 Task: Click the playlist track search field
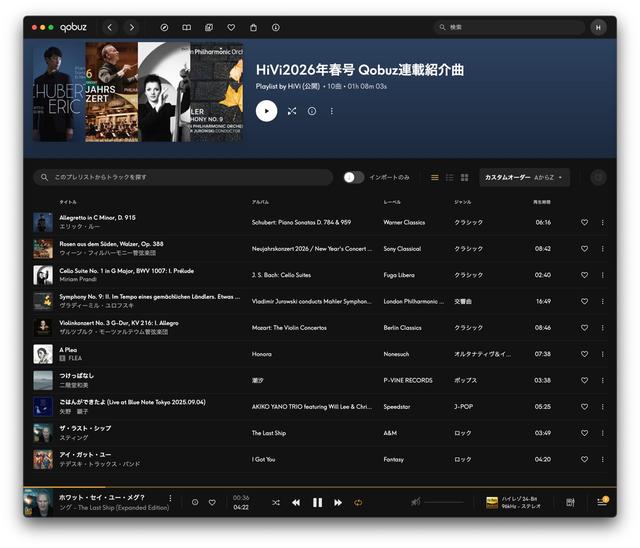click(183, 177)
